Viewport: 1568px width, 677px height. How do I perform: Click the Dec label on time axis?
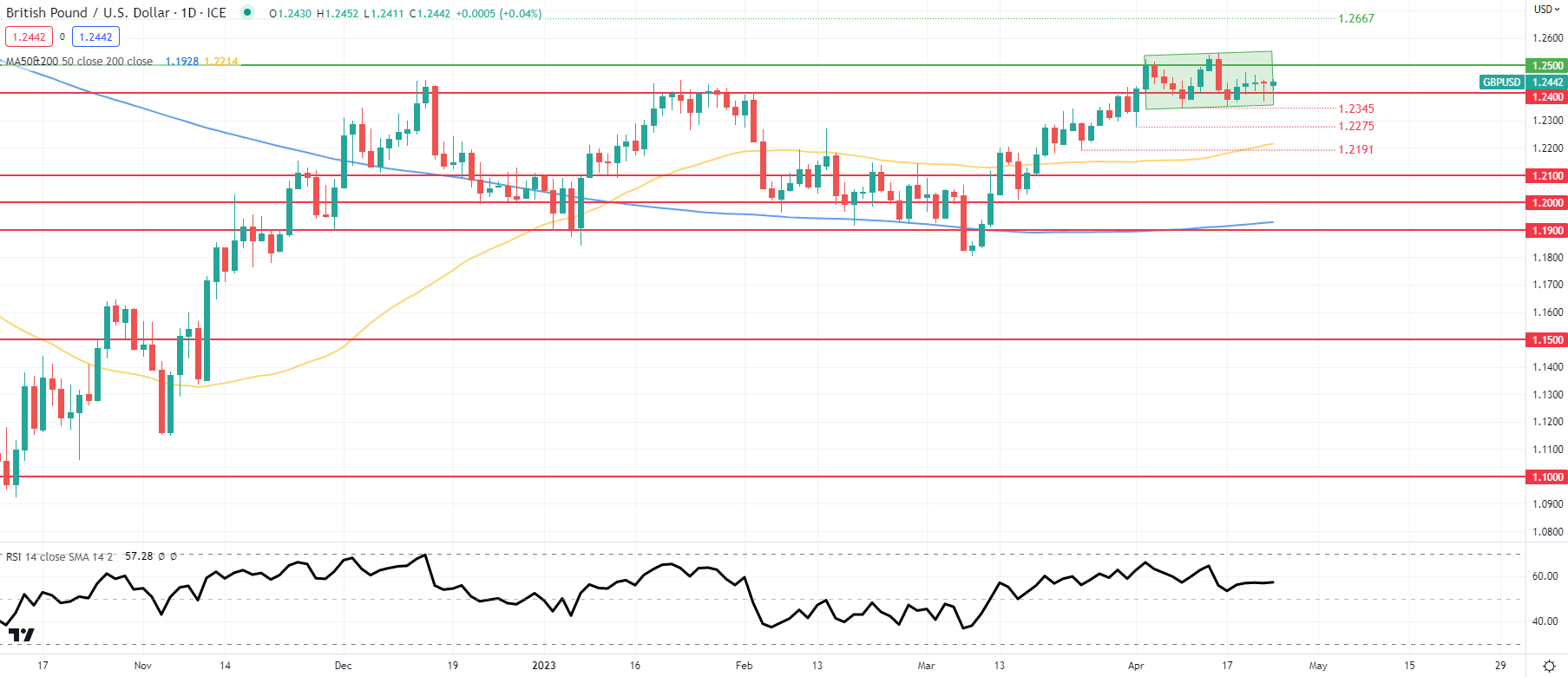(344, 666)
